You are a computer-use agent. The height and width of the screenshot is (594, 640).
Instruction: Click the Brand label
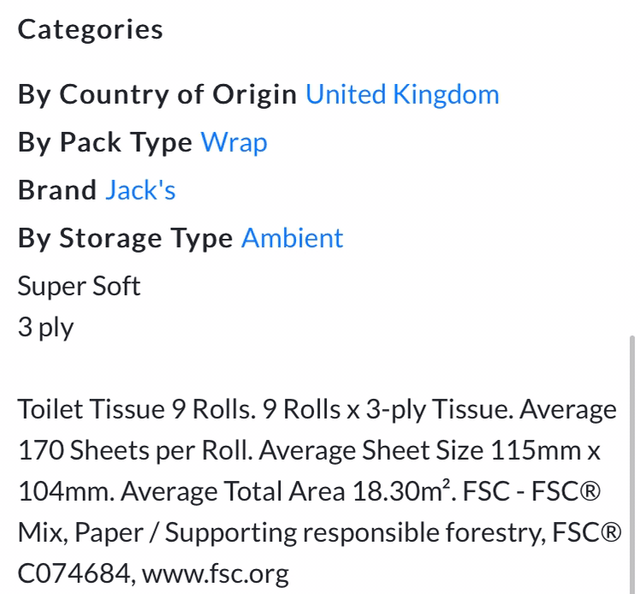point(57,191)
